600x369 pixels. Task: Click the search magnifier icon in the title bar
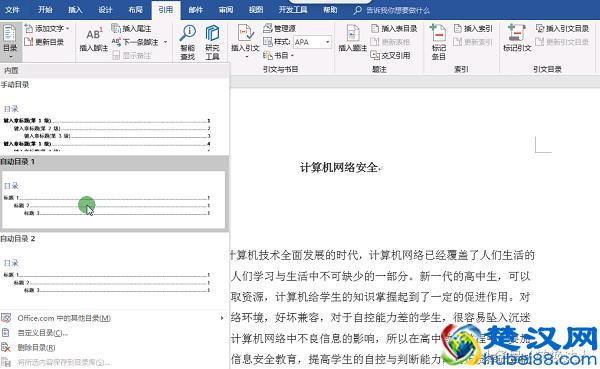tap(357, 10)
